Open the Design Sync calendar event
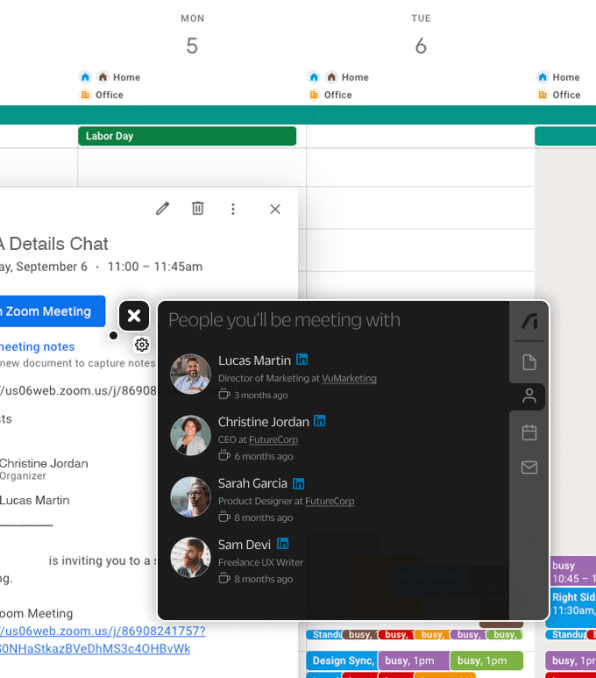Viewport: 596px width, 678px height. 342,661
